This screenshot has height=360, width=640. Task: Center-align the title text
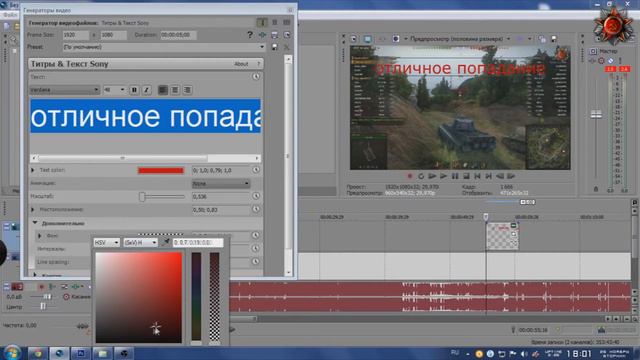click(175, 90)
